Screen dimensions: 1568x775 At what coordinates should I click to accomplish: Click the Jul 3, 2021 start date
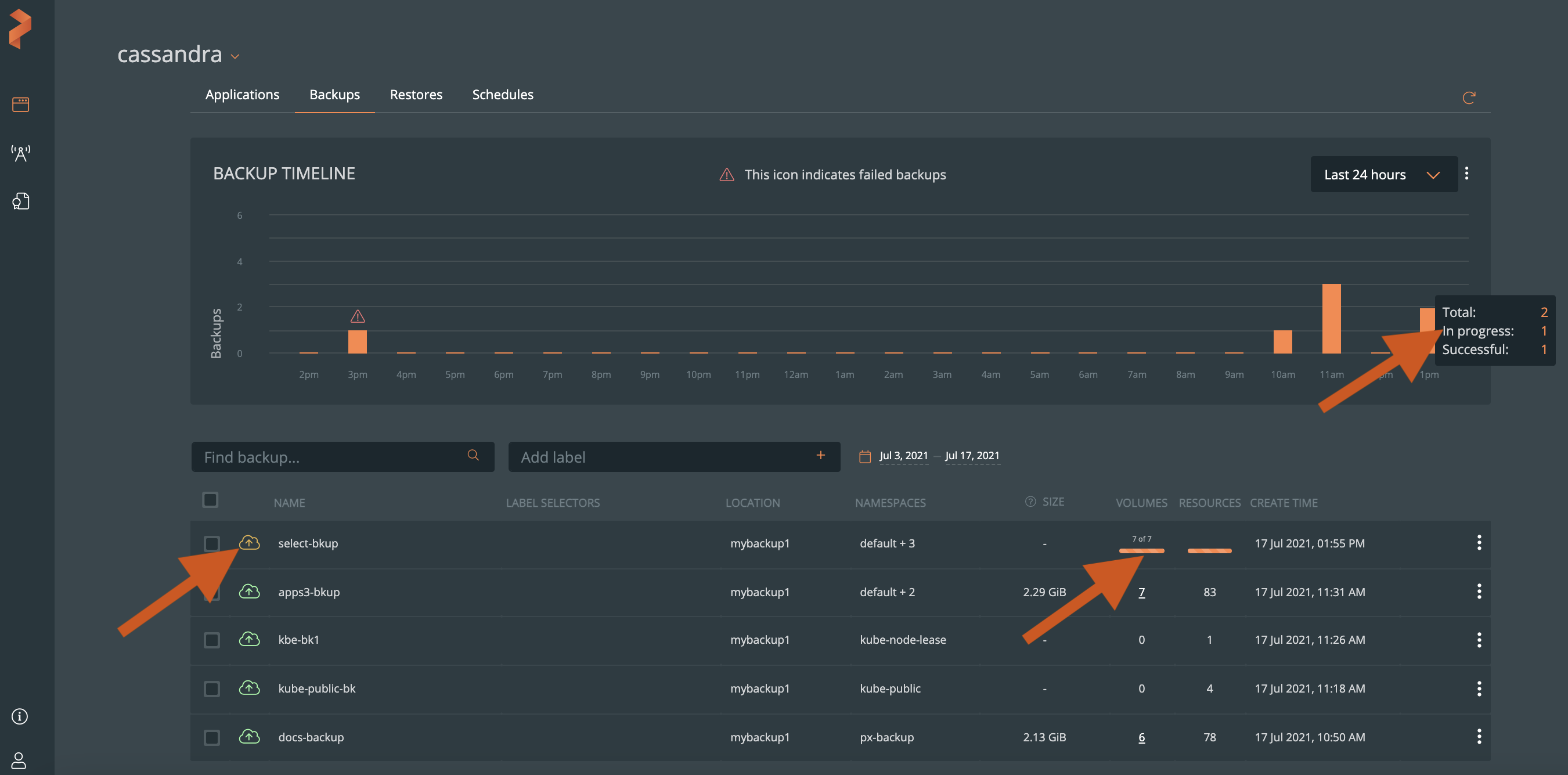click(903, 455)
